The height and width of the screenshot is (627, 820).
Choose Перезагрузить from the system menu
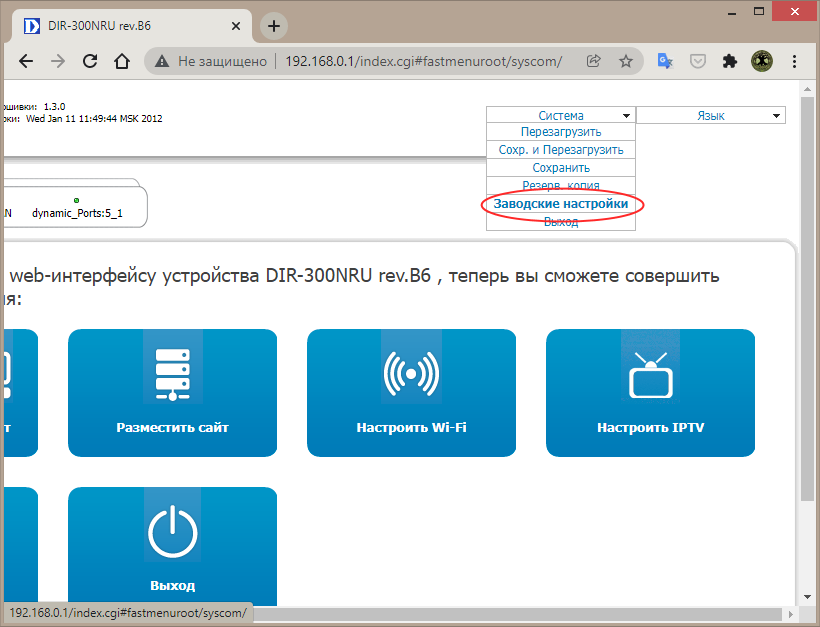[x=561, y=132]
